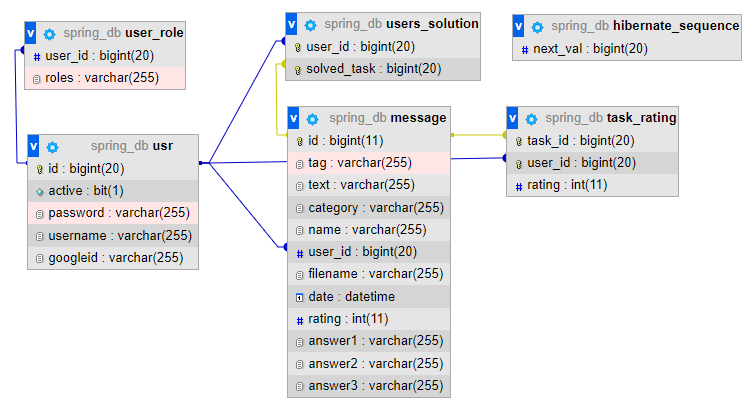Select 'solved_task : bigint(20)' row

(383, 69)
